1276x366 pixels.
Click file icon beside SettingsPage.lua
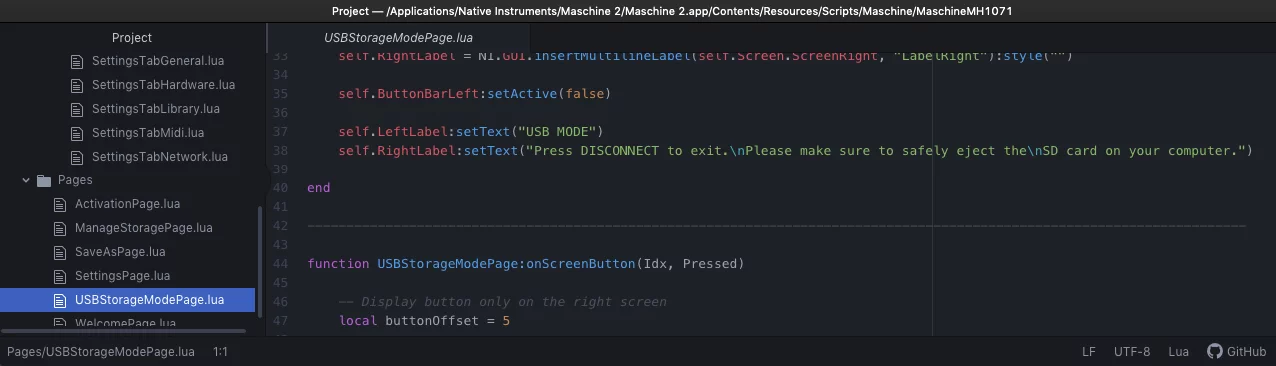tap(60, 276)
